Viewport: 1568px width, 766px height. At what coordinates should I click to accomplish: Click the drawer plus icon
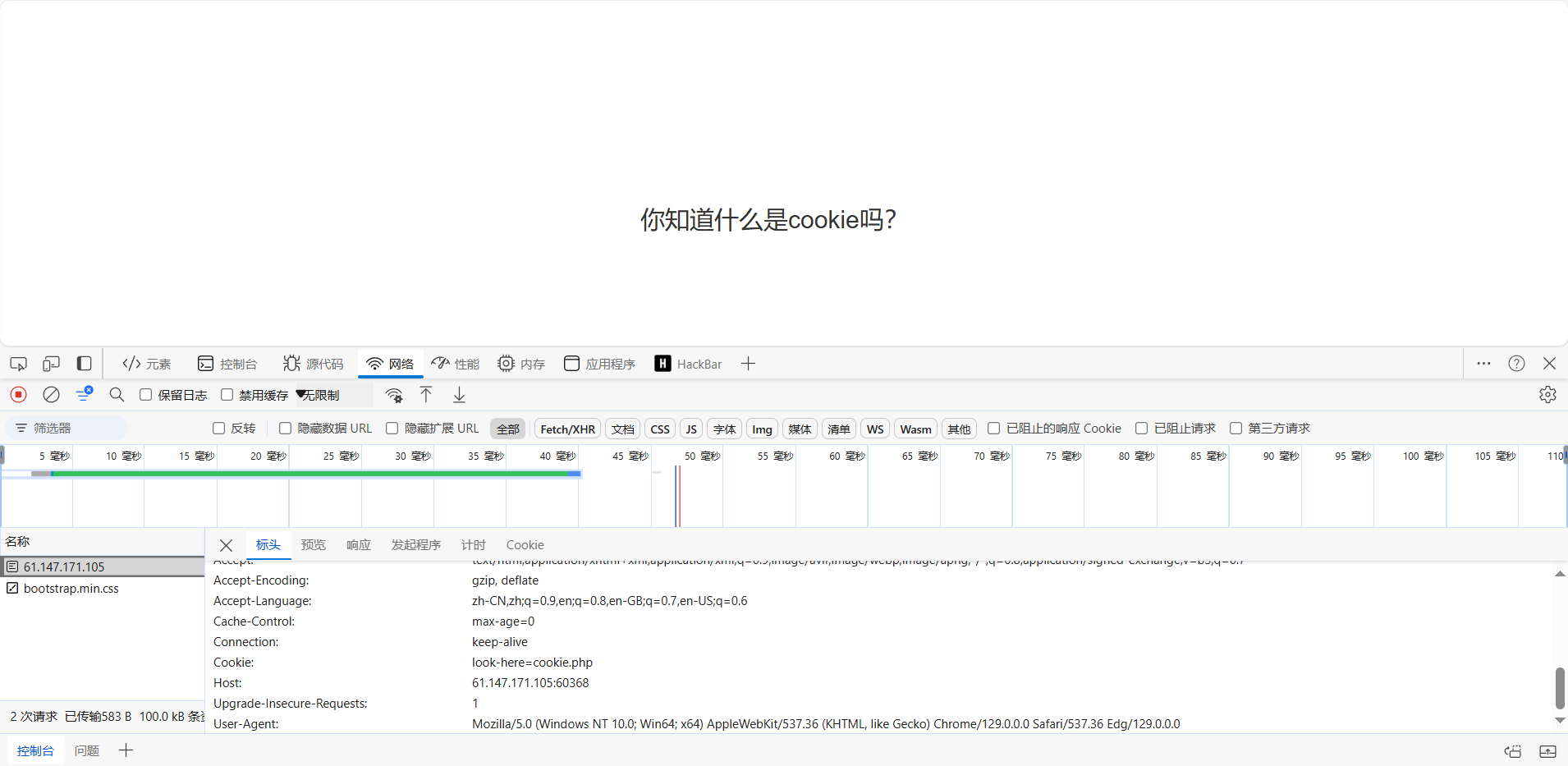point(126,750)
